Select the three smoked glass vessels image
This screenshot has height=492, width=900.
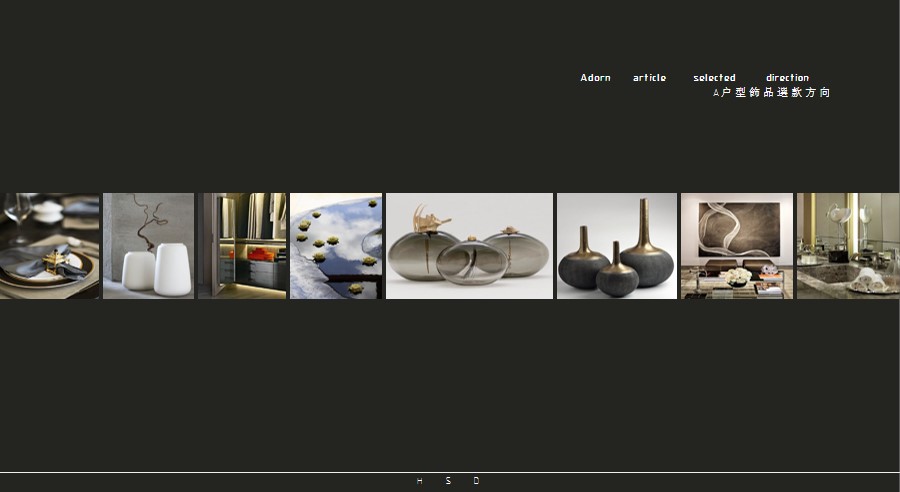click(469, 246)
